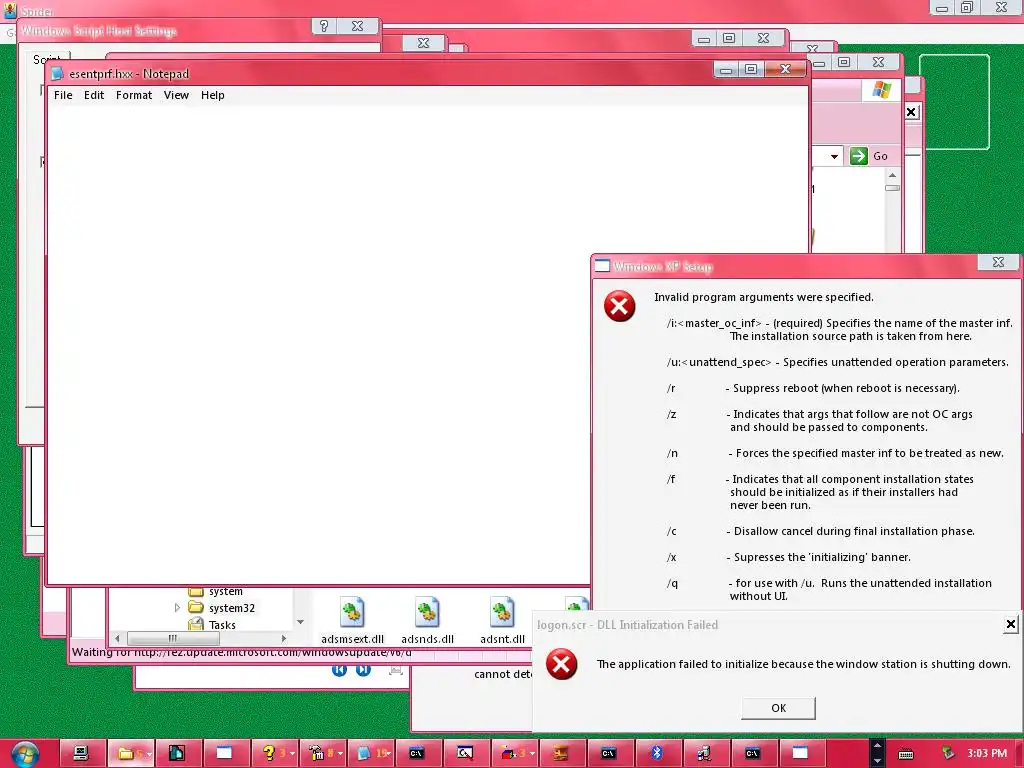
Task: Select the adsnt.dll file icon
Action: coord(502,612)
